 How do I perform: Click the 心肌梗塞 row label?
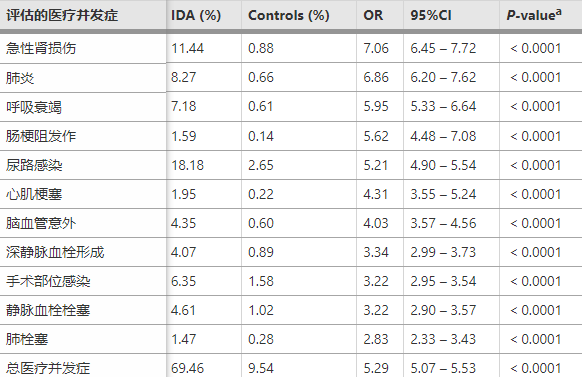(34, 194)
